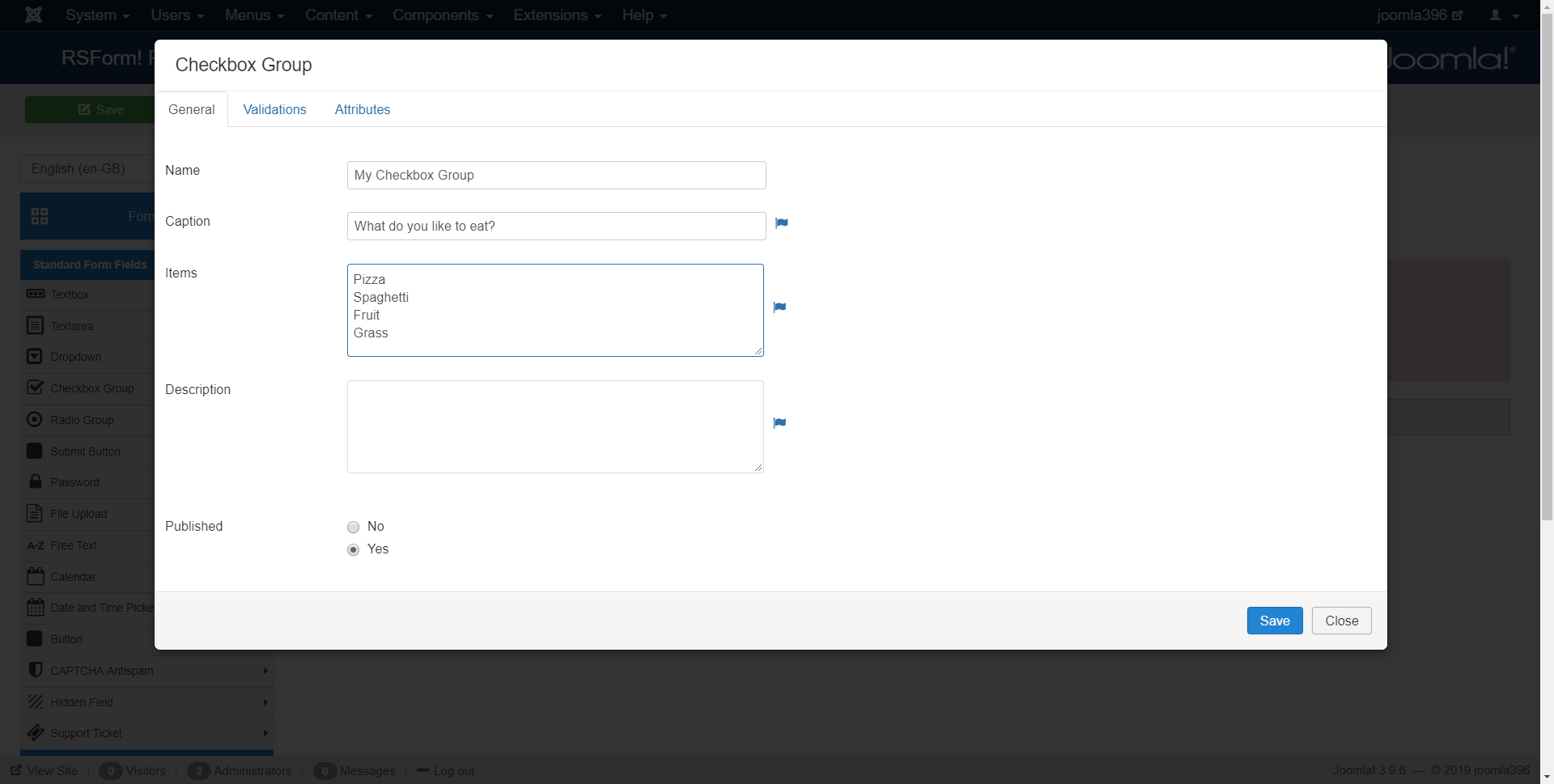This screenshot has width=1554, height=784.
Task: Click the Calendar field icon in sidebar
Action: tap(35, 577)
